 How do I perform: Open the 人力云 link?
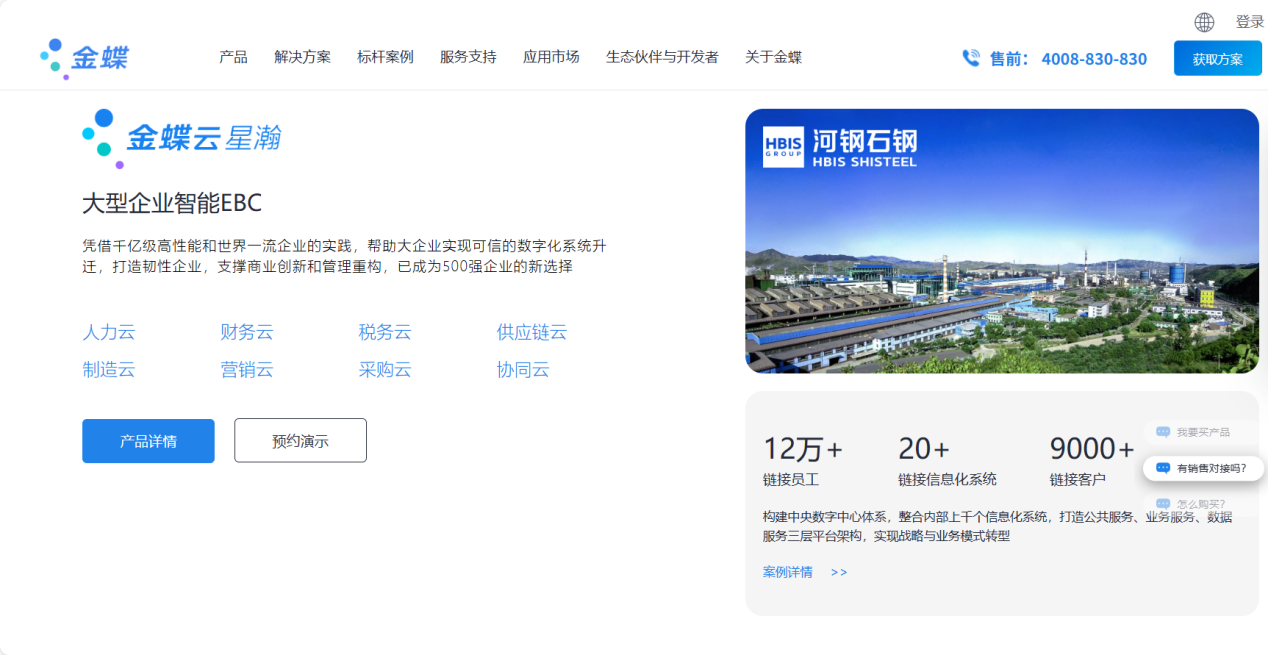108,332
